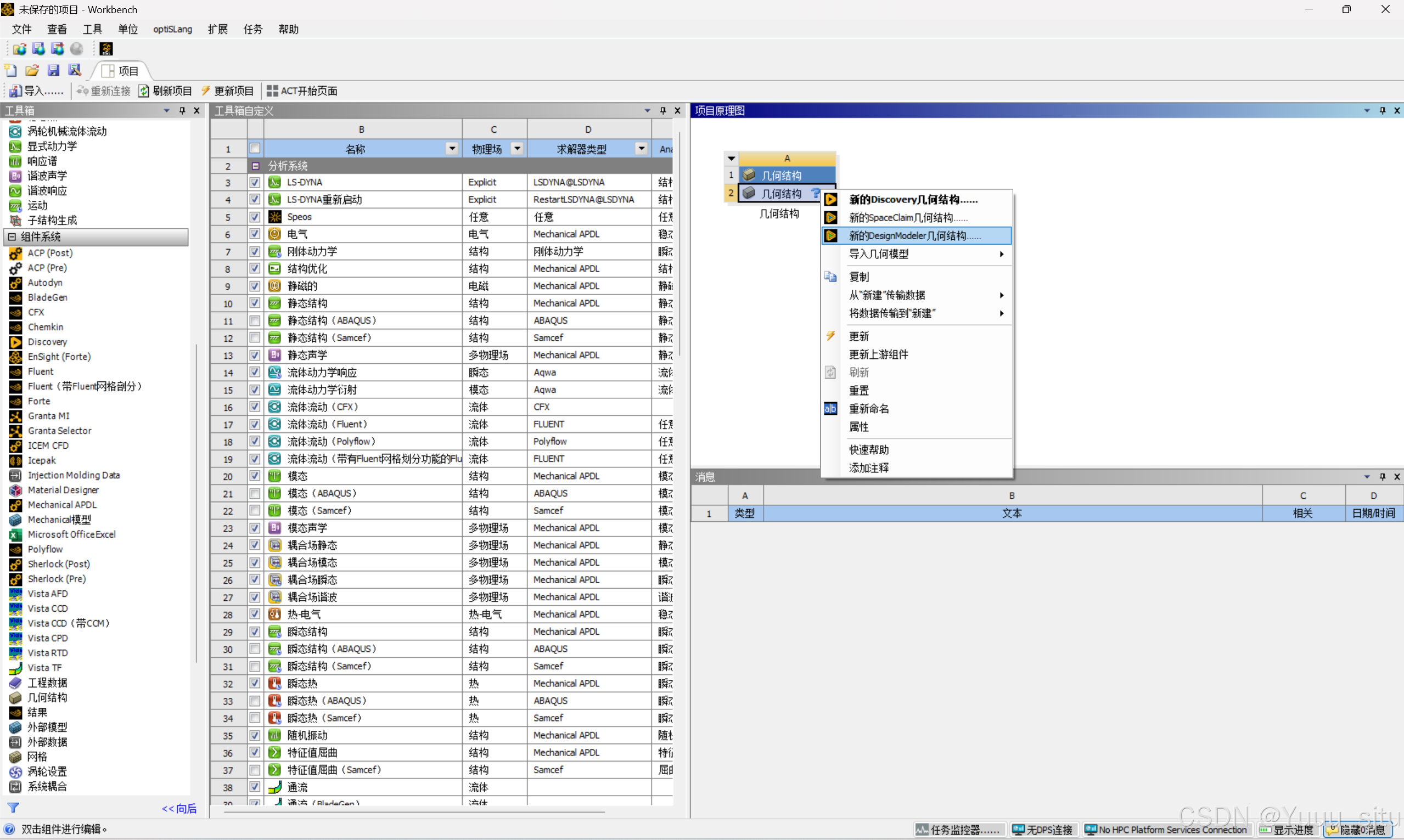
Task: Toggle the 模态（Samcef）checkbox
Action: click(x=255, y=511)
